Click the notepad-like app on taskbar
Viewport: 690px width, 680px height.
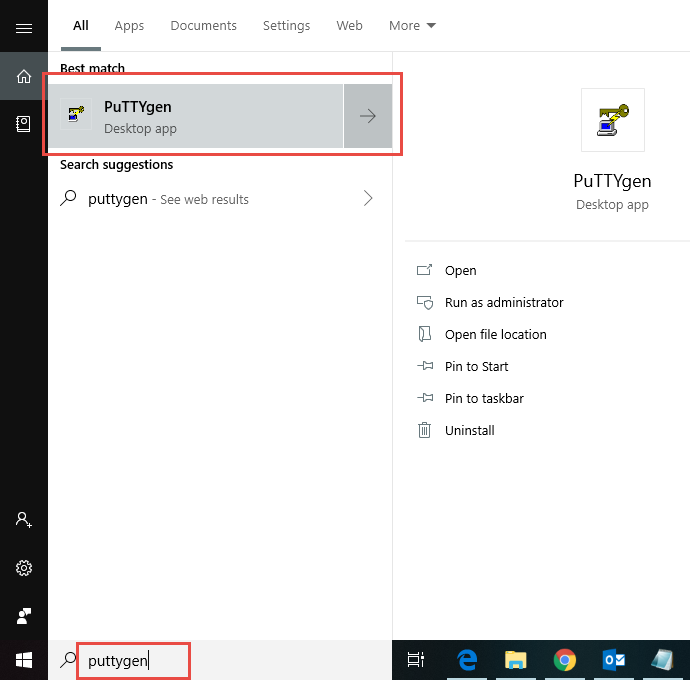point(662,660)
